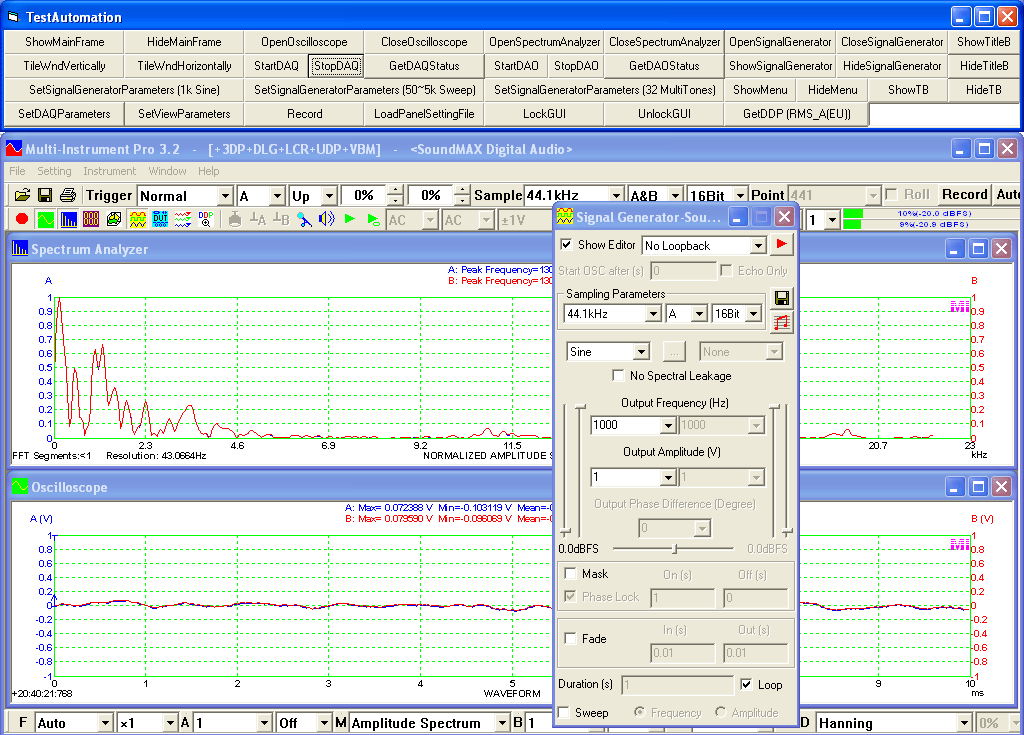Expand the Sine waveform dropdown
The width and height of the screenshot is (1024, 735).
tap(640, 352)
